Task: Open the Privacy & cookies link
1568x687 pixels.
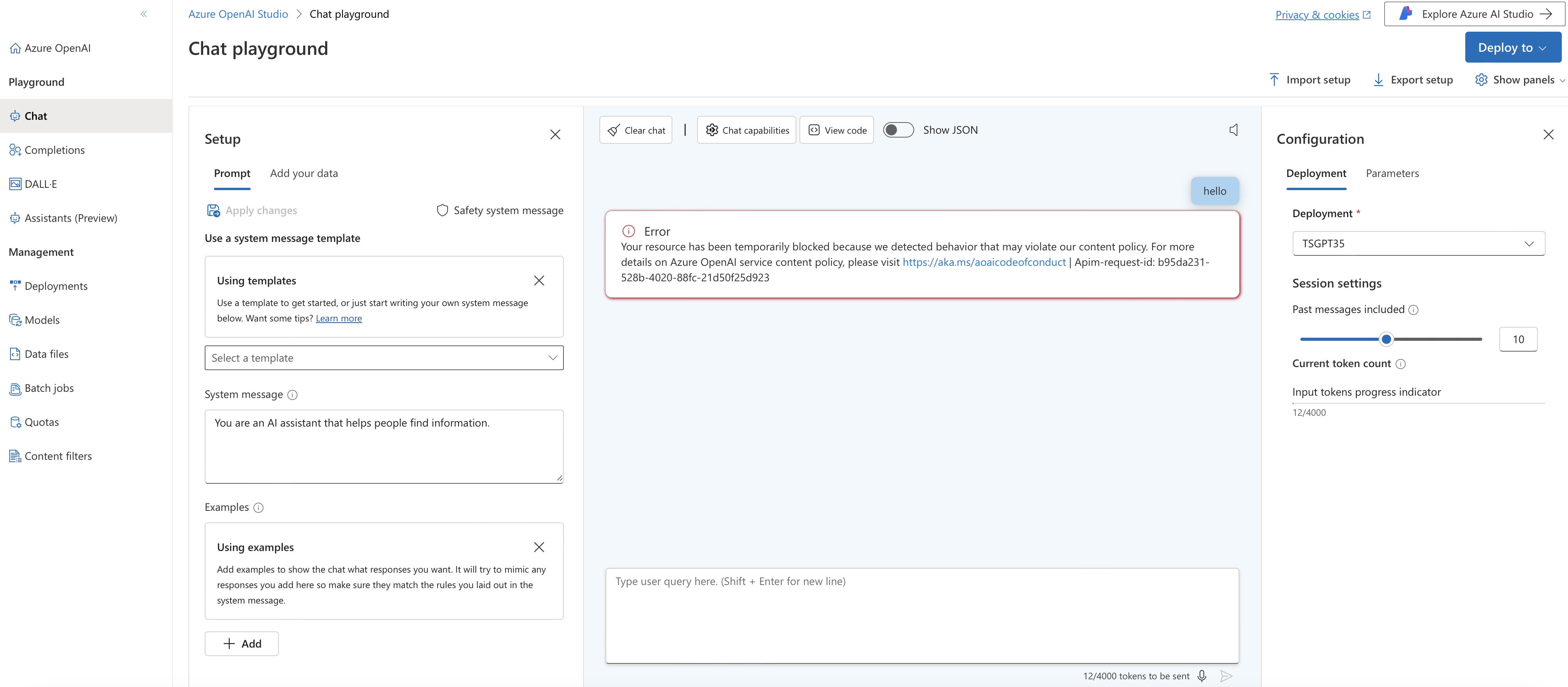Action: click(1323, 15)
